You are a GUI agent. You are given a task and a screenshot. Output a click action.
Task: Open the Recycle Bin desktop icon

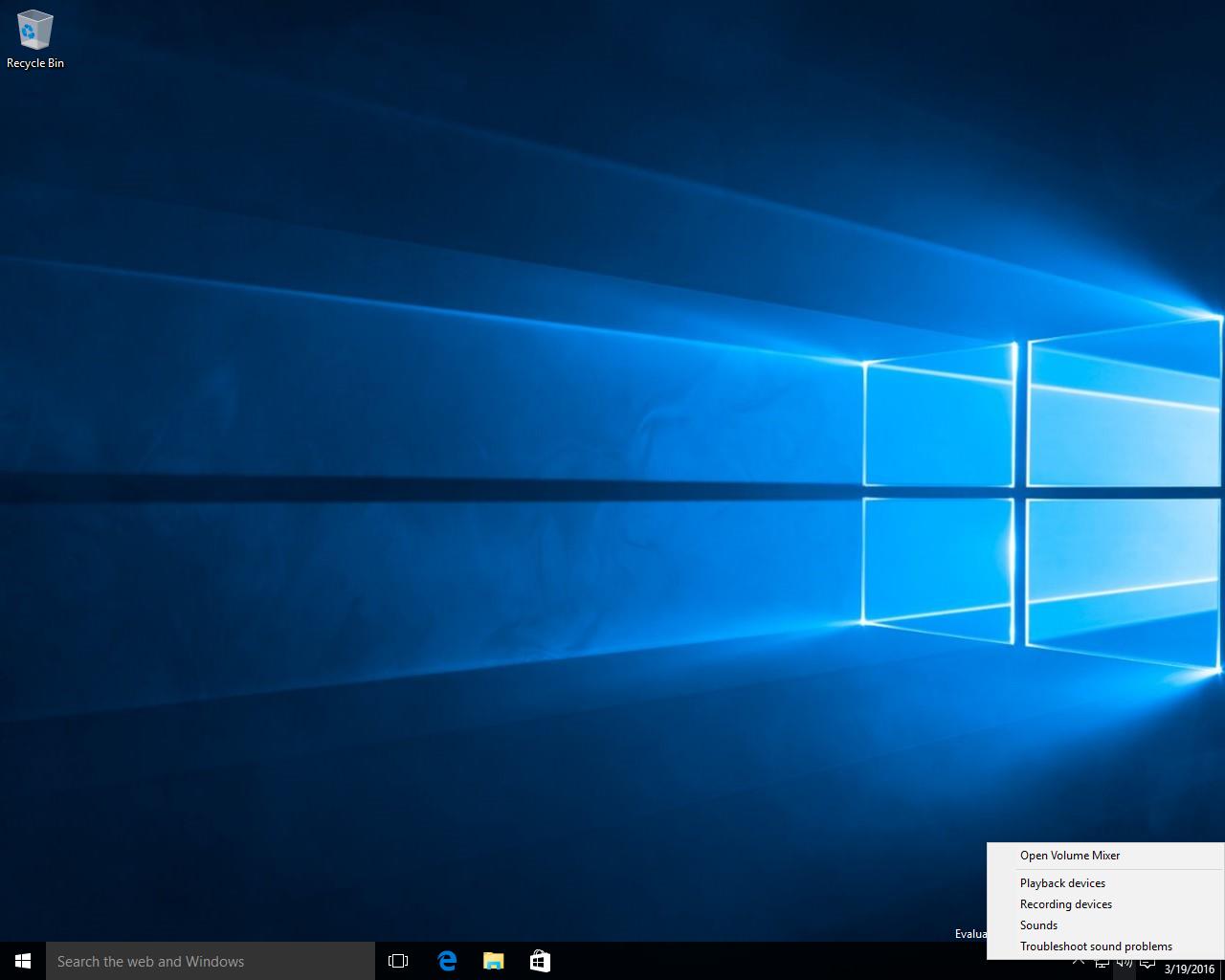(x=35, y=40)
